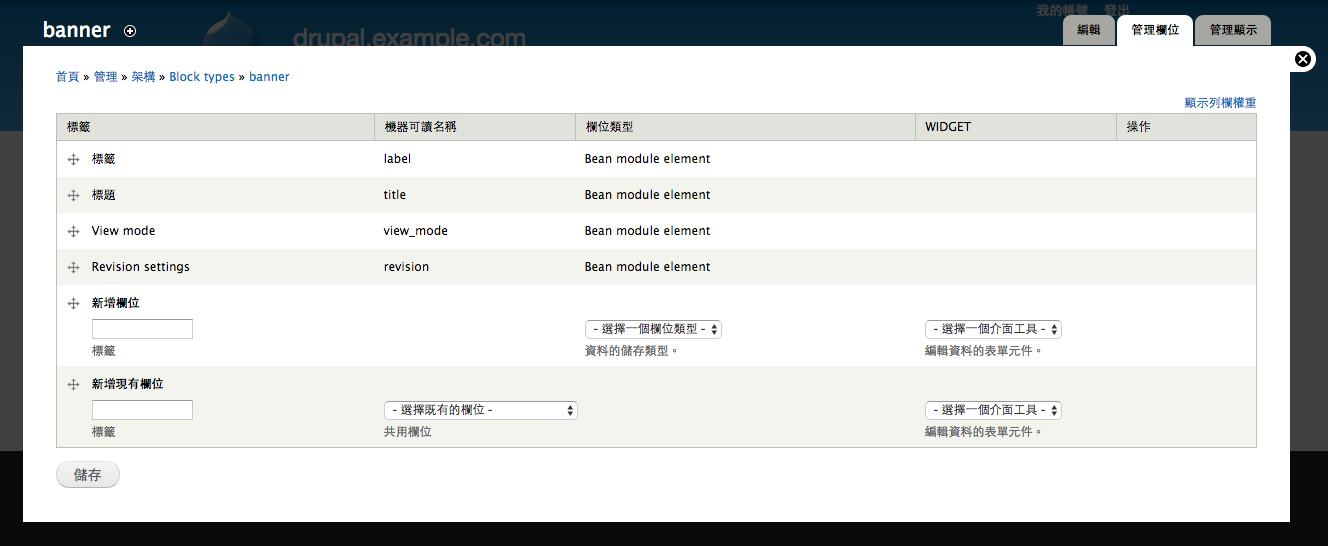Screen dimensions: 1328x546
Task: Open widget dropdown in the 新增欄位 row
Action: pyautogui.click(x=993, y=329)
